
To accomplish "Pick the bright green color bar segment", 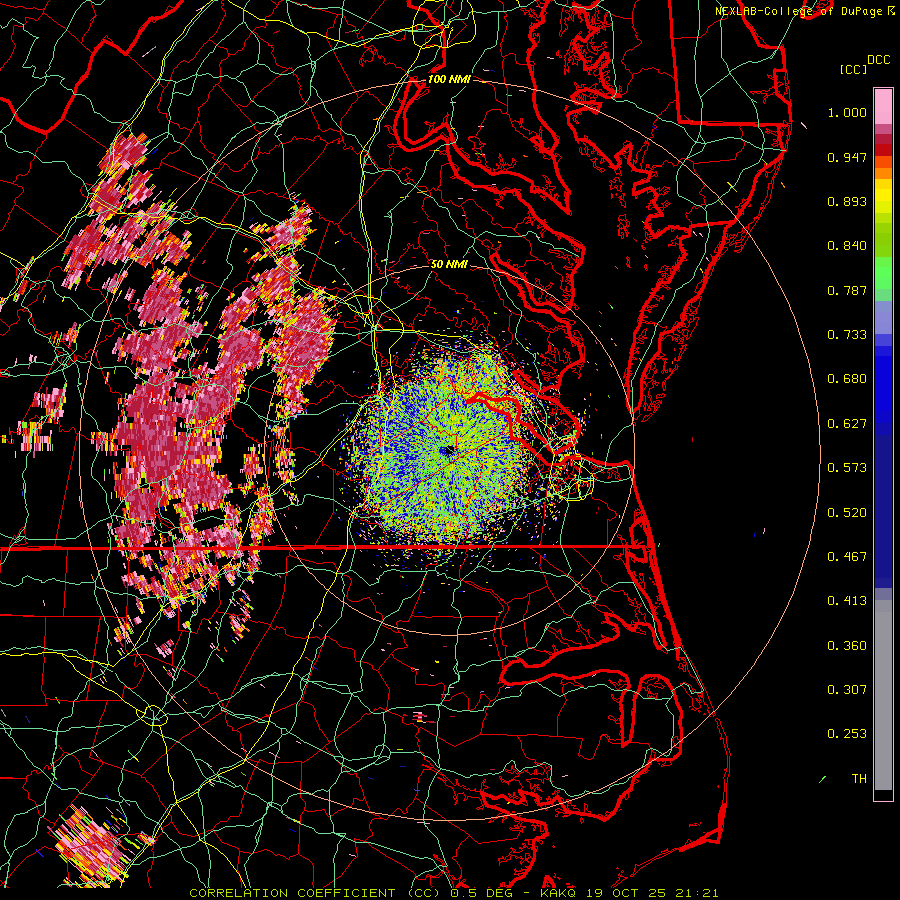I will click(x=883, y=273).
